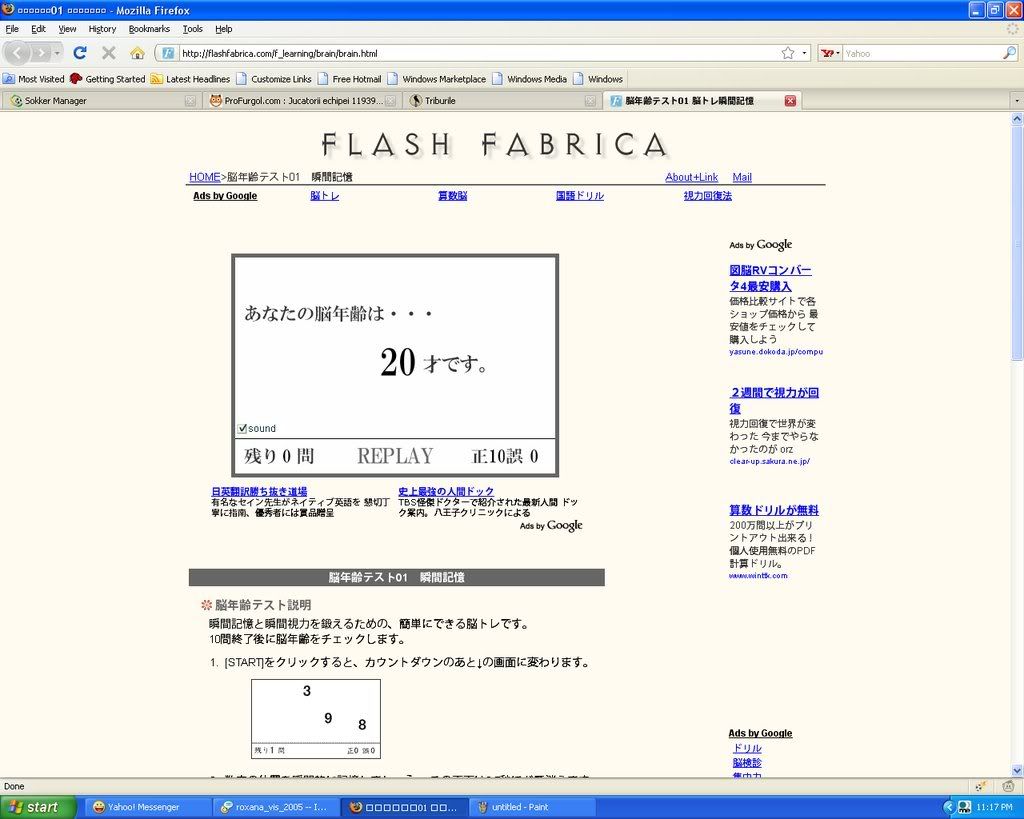Open the About+Link page link
Viewport: 1024px width, 819px height.
[691, 177]
